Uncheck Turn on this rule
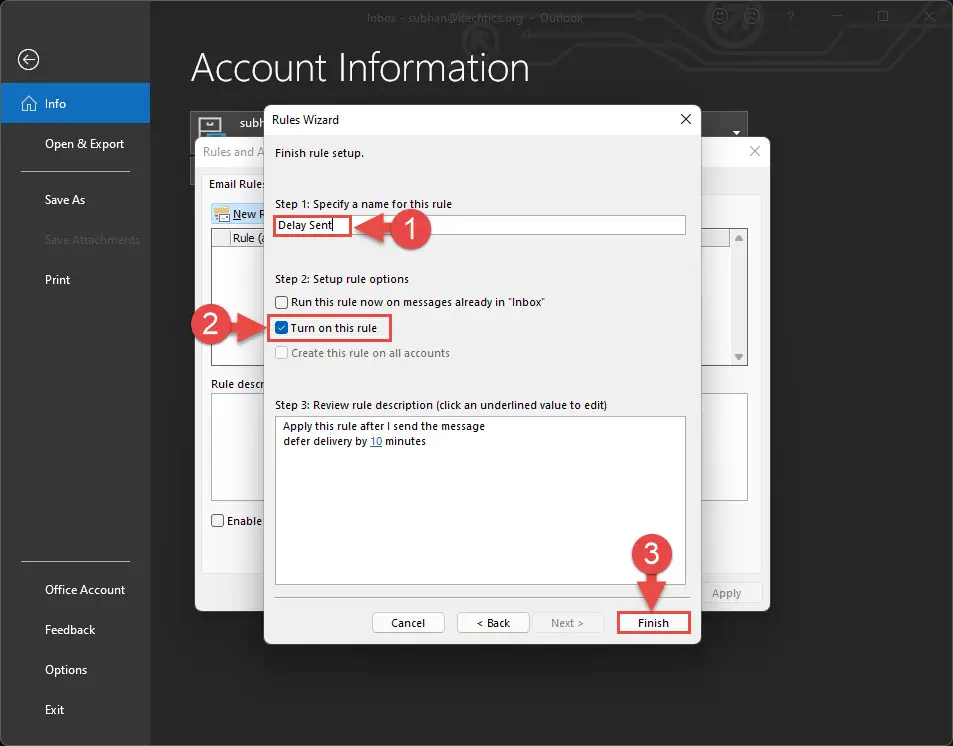Screen dimensions: 953x746 tap(281, 328)
